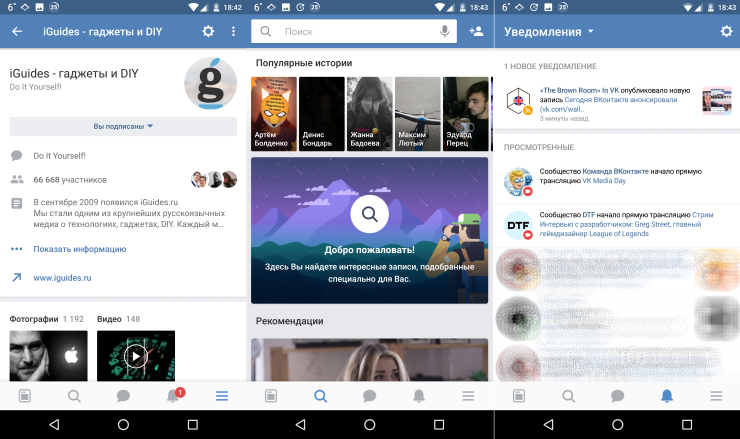This screenshot has height=439, width=740.
Task: Open www.iguides.ru website link
Action: (62, 278)
